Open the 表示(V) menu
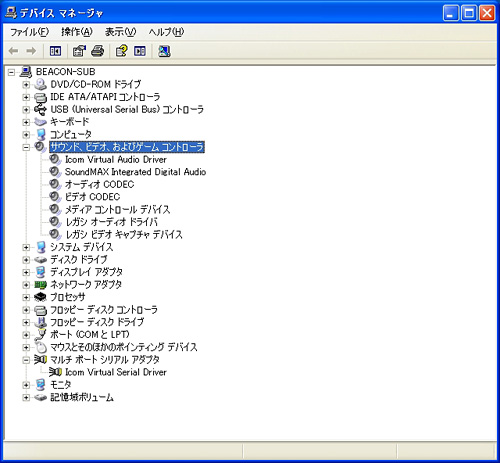 tap(120, 32)
